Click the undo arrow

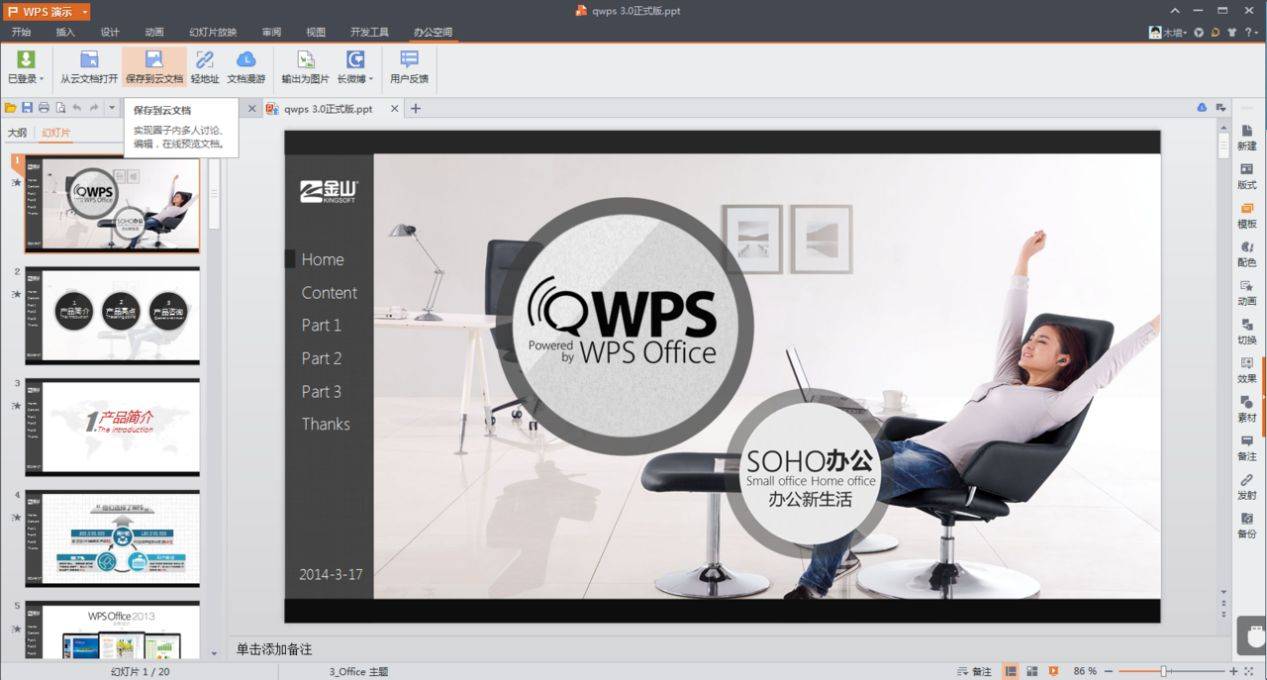77,108
